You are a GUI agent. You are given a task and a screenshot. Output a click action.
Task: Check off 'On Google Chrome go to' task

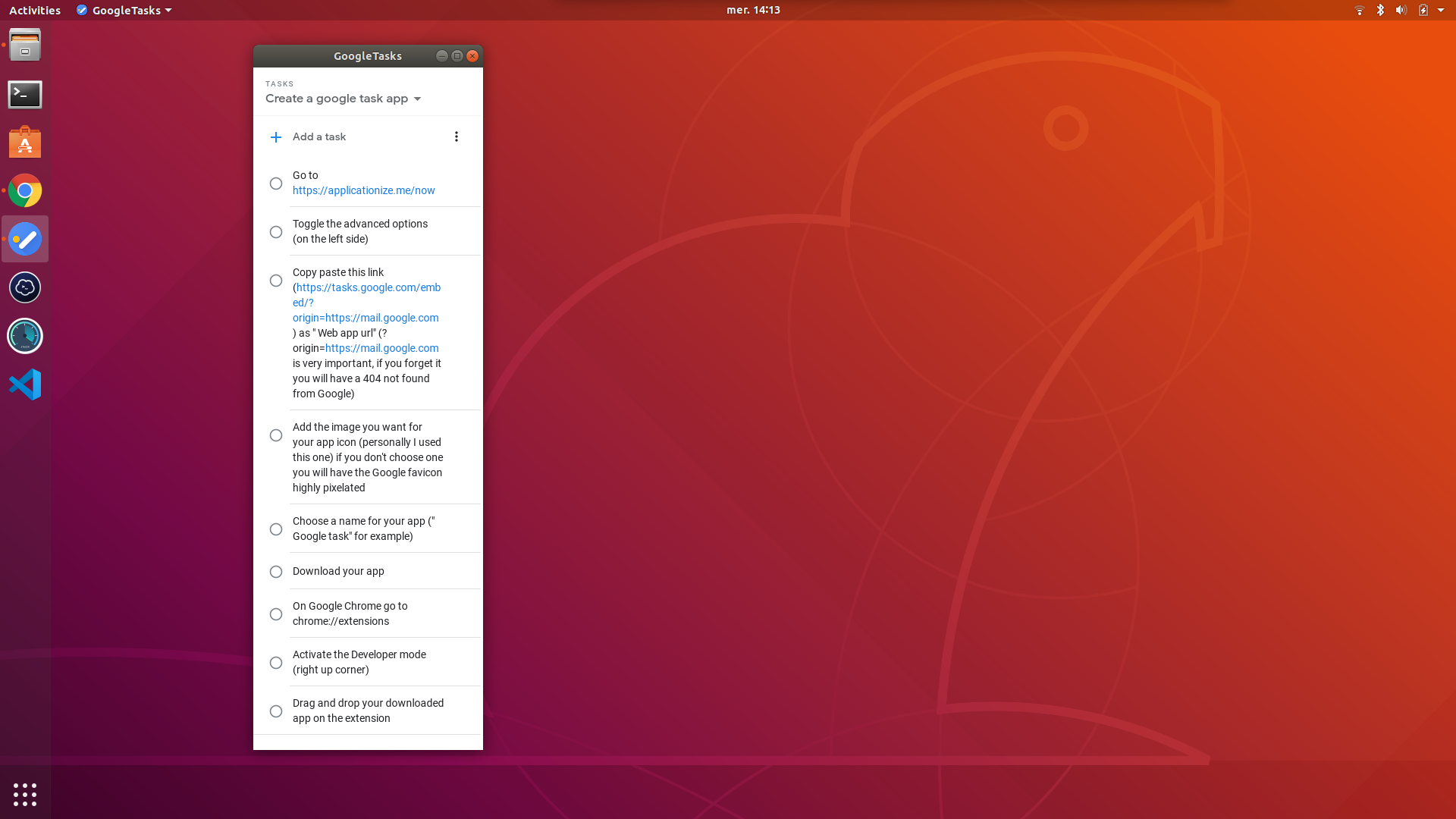pos(276,614)
